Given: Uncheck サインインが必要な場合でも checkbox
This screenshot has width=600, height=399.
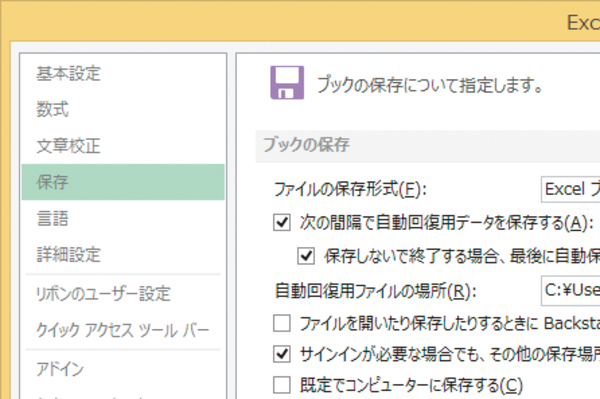Looking at the screenshot, I should tap(282, 354).
